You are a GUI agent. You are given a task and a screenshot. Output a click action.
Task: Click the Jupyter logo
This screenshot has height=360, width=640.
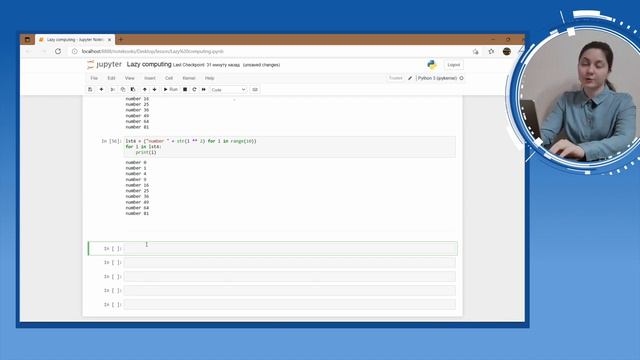pyautogui.click(x=104, y=64)
